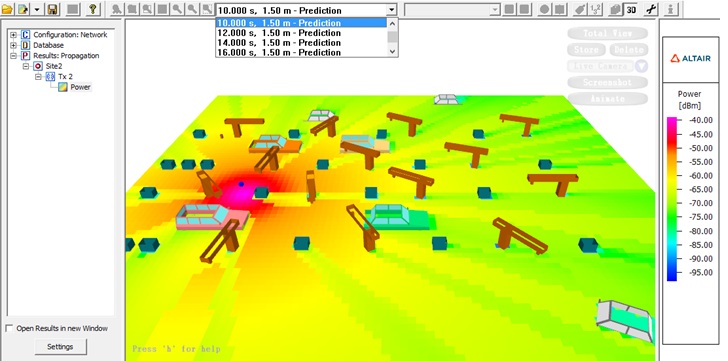Collapse the Site2 tree node
This screenshot has width=728, height=361.
point(26,66)
